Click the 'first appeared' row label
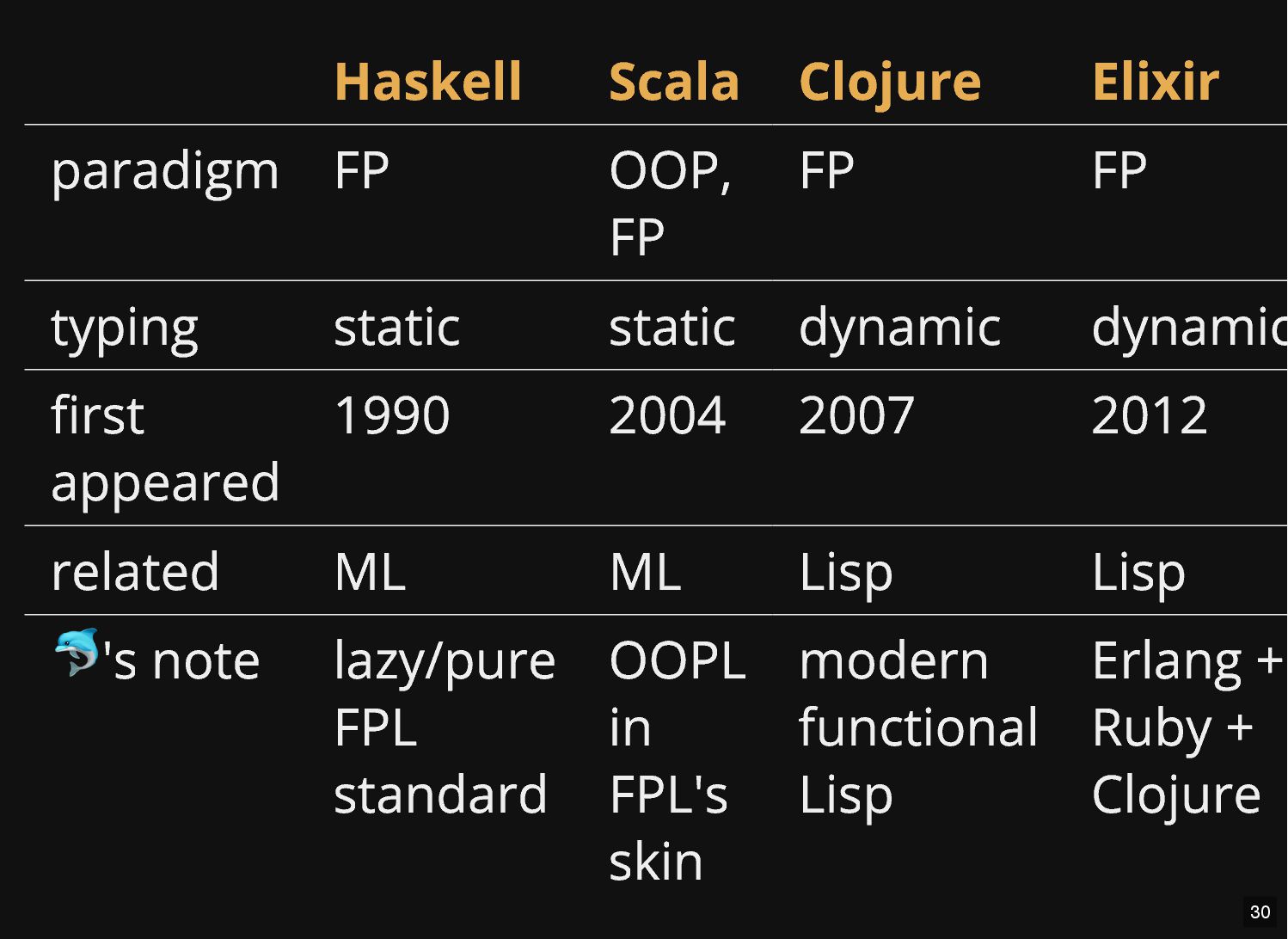This screenshot has height=939, width=1288. [165, 448]
